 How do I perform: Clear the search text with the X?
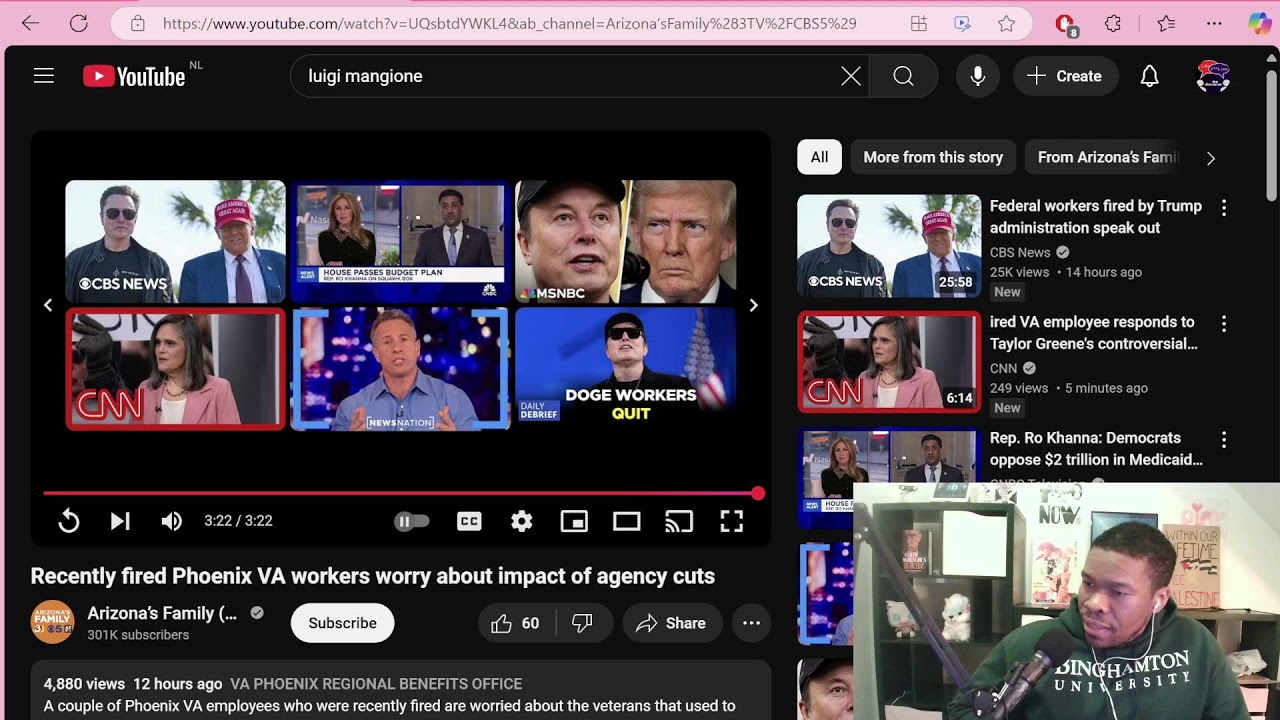pyautogui.click(x=851, y=76)
